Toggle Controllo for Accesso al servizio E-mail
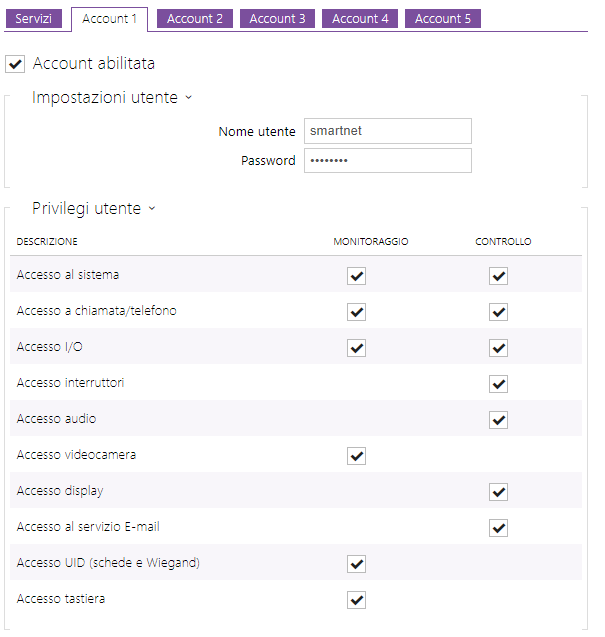 click(499, 528)
